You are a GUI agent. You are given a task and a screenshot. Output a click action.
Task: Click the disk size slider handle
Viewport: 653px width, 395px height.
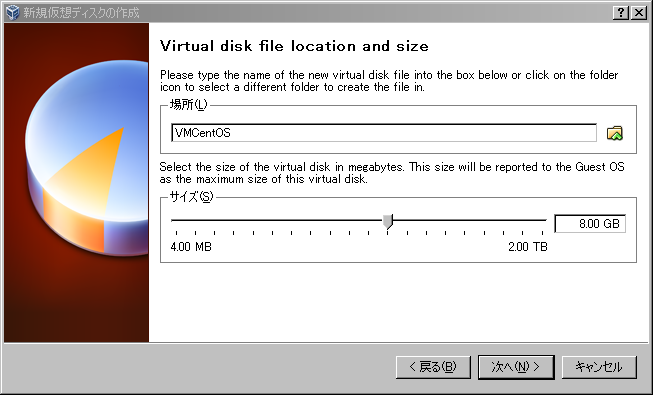pos(388,221)
